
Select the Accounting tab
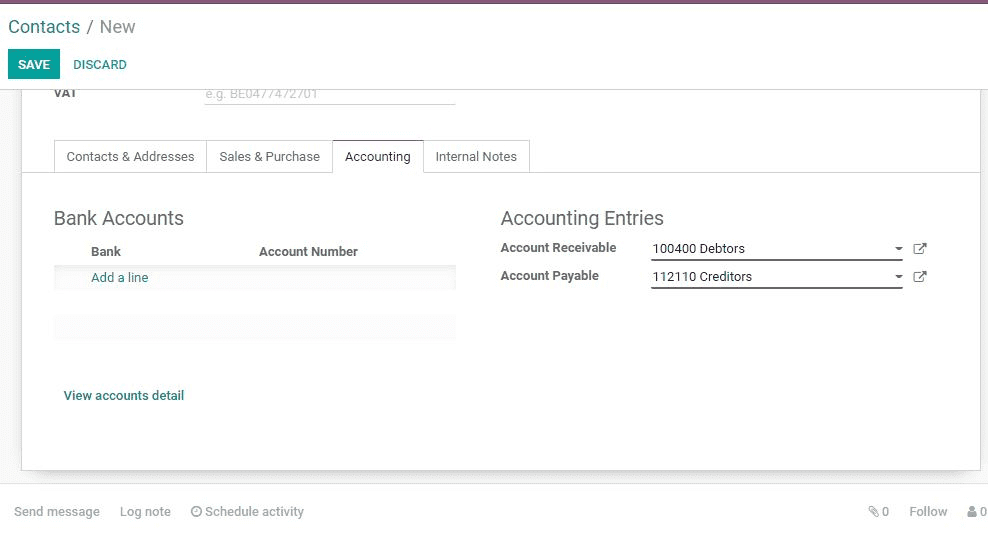pyautogui.click(x=377, y=156)
